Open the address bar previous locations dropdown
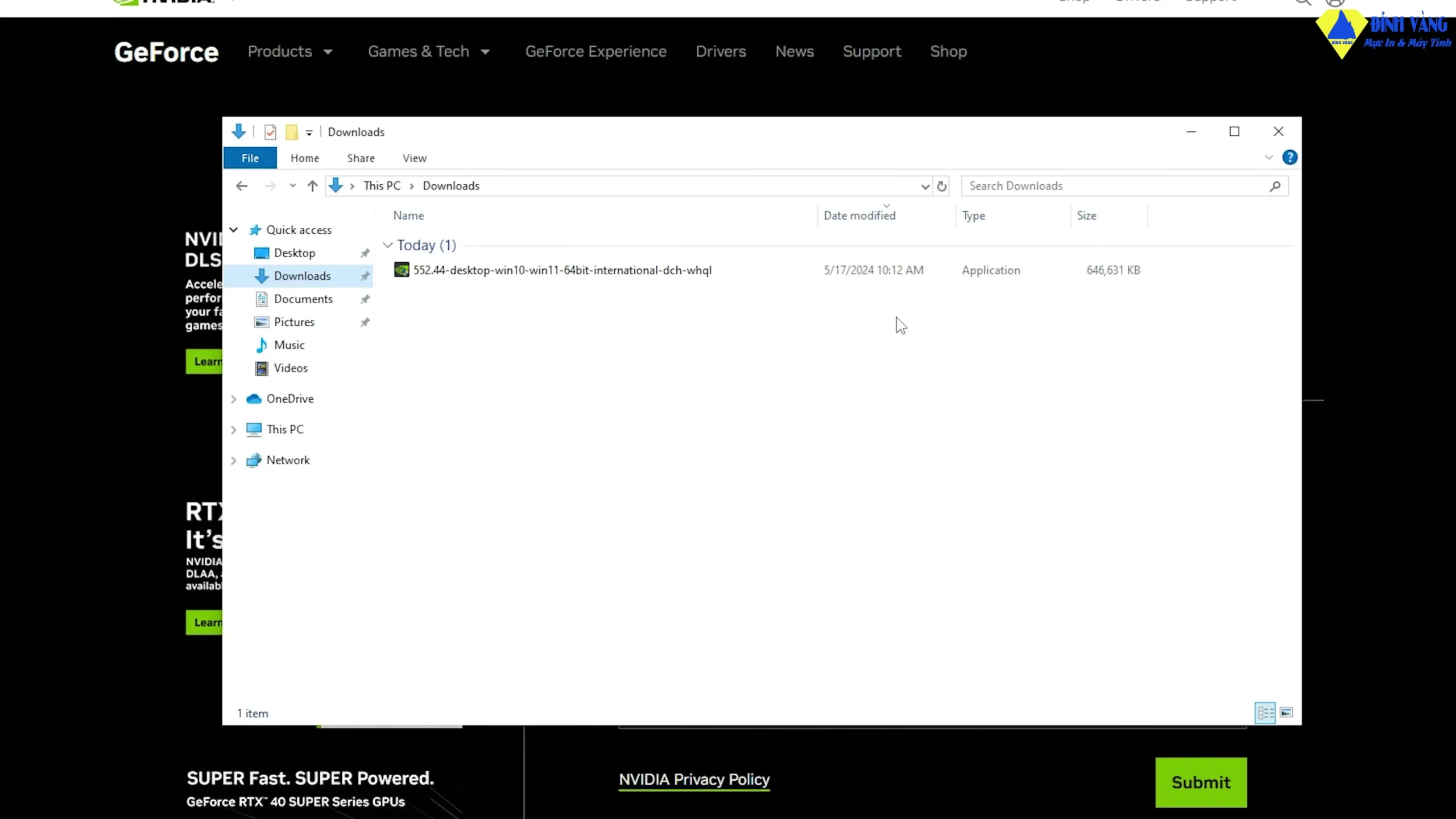This screenshot has height=819, width=1456. pos(925,187)
